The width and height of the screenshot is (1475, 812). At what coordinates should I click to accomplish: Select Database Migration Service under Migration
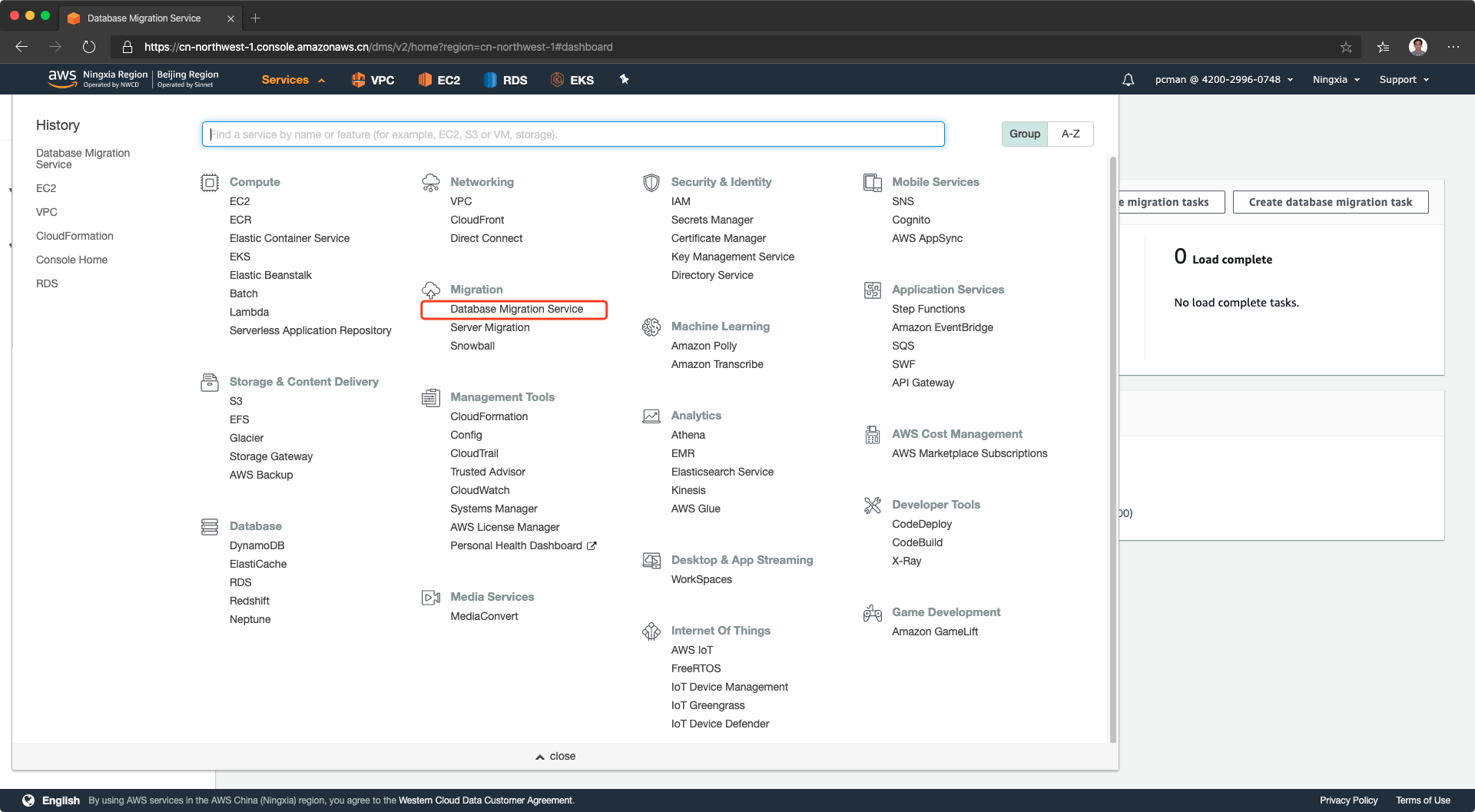point(516,309)
